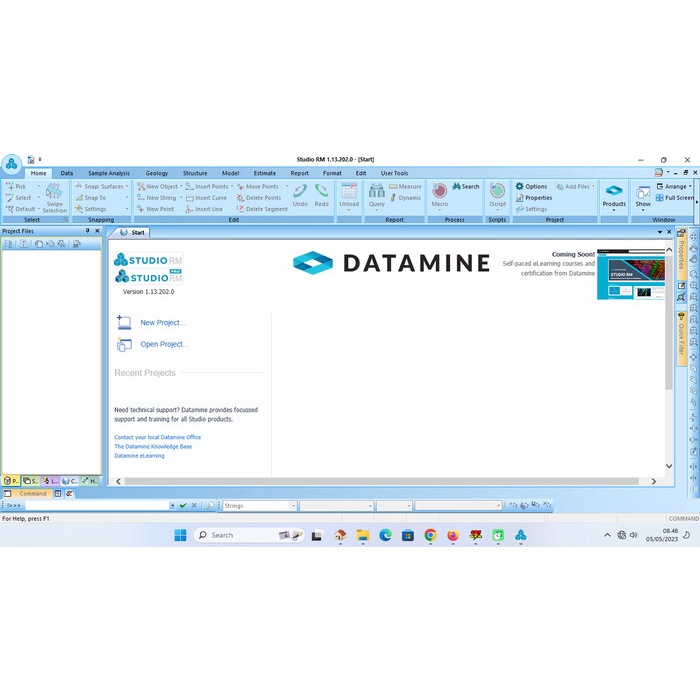Click the Redo button
Image resolution: width=700 pixels, height=700 pixels.
(x=321, y=195)
